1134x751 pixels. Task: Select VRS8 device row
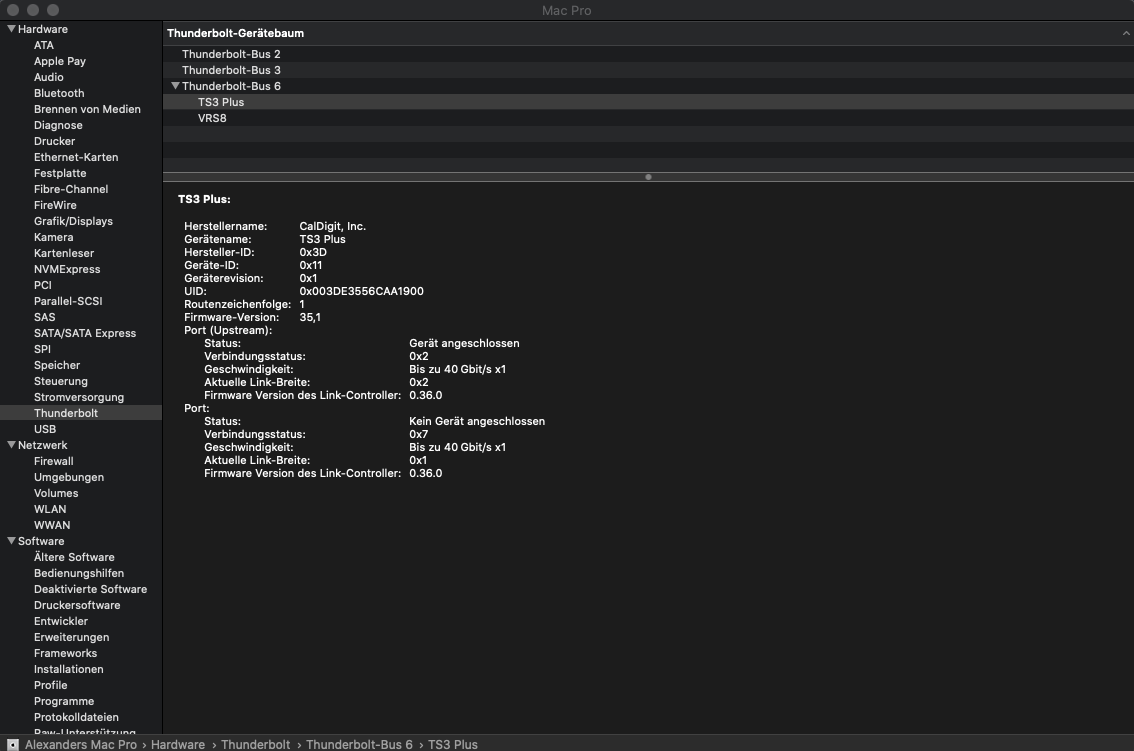[x=648, y=118]
